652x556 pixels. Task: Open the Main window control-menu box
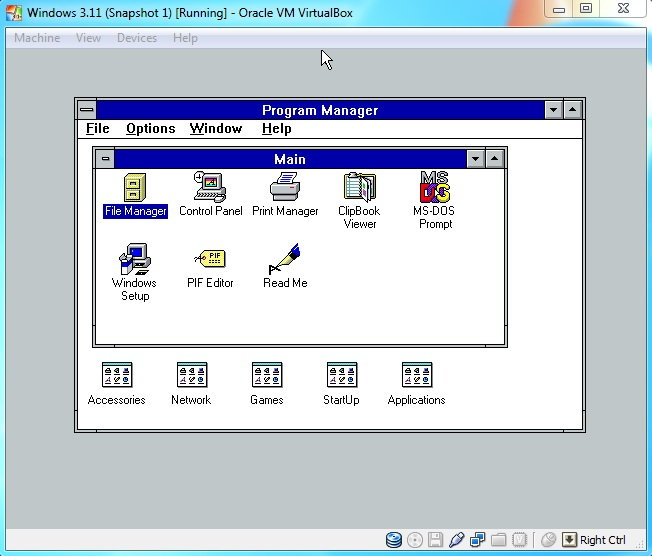tap(105, 159)
